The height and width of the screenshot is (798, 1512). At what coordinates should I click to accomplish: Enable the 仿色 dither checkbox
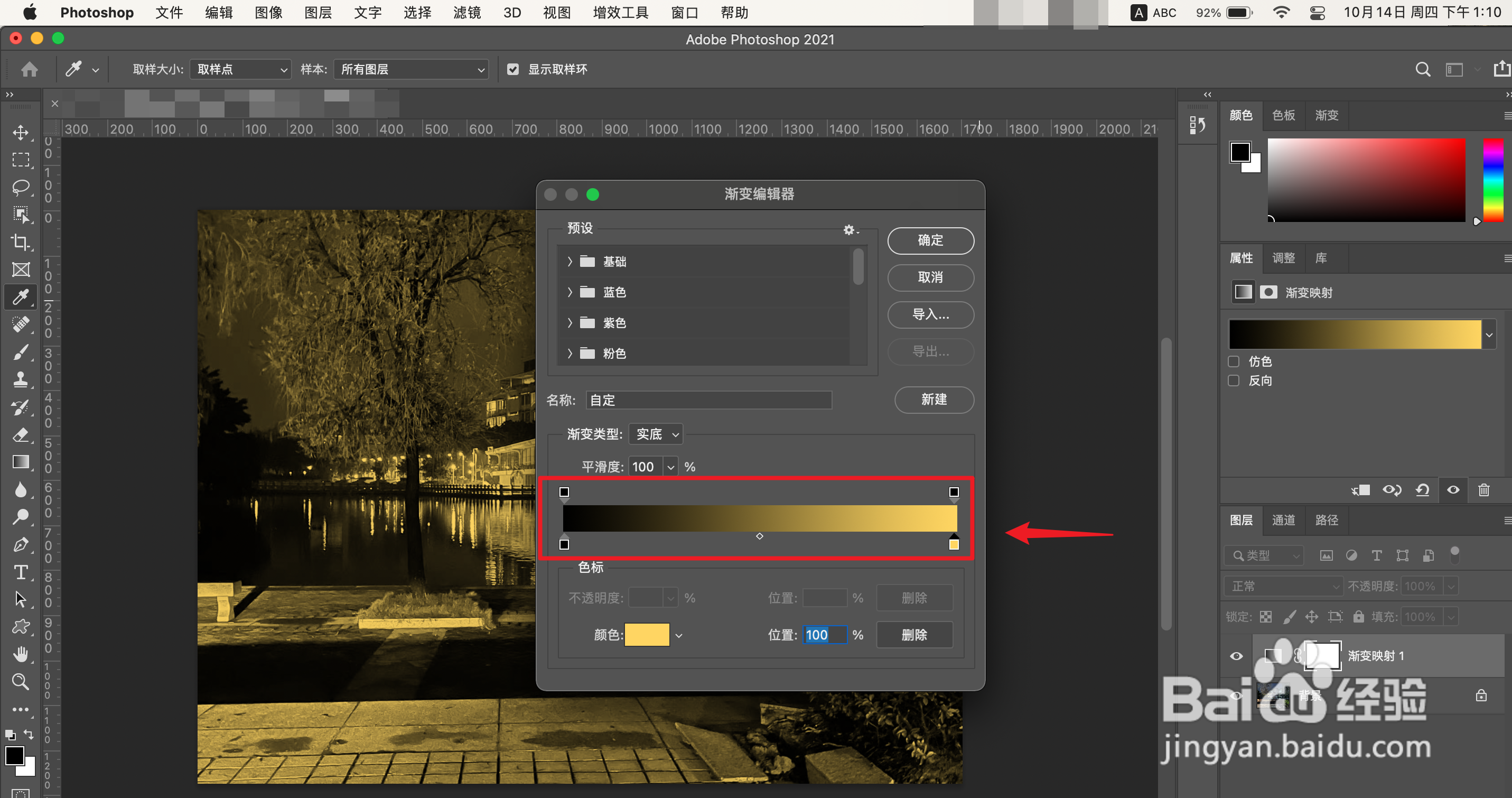1234,361
